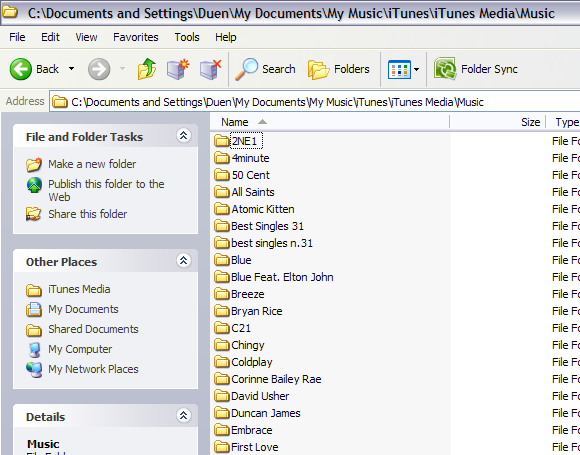Select the Breeze folder
Screen dimensions: 580x455
pyautogui.click(x=239, y=294)
